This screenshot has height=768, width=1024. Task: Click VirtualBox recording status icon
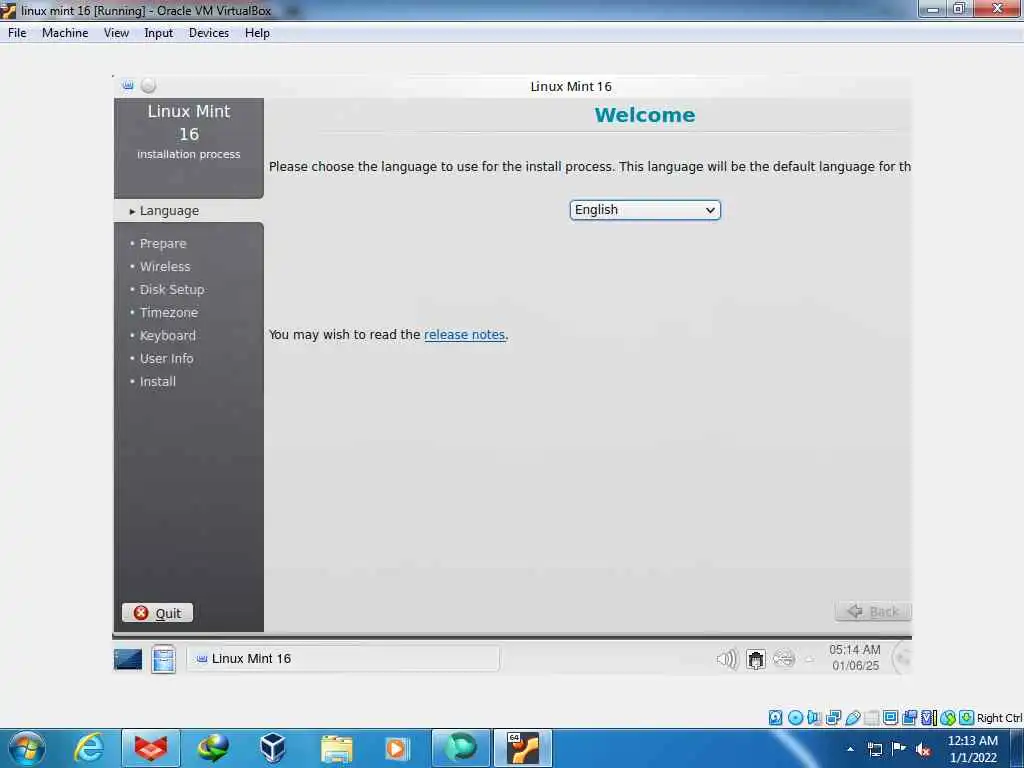click(x=909, y=718)
